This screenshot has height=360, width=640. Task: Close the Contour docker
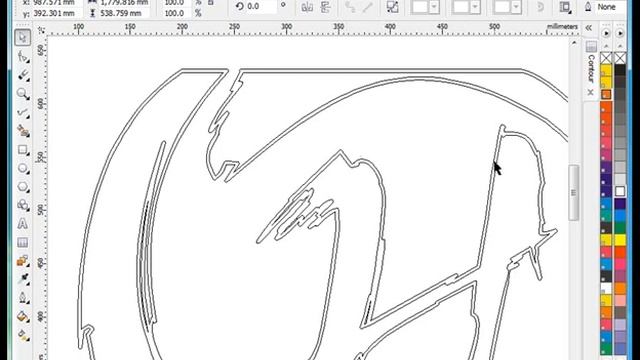tap(591, 93)
